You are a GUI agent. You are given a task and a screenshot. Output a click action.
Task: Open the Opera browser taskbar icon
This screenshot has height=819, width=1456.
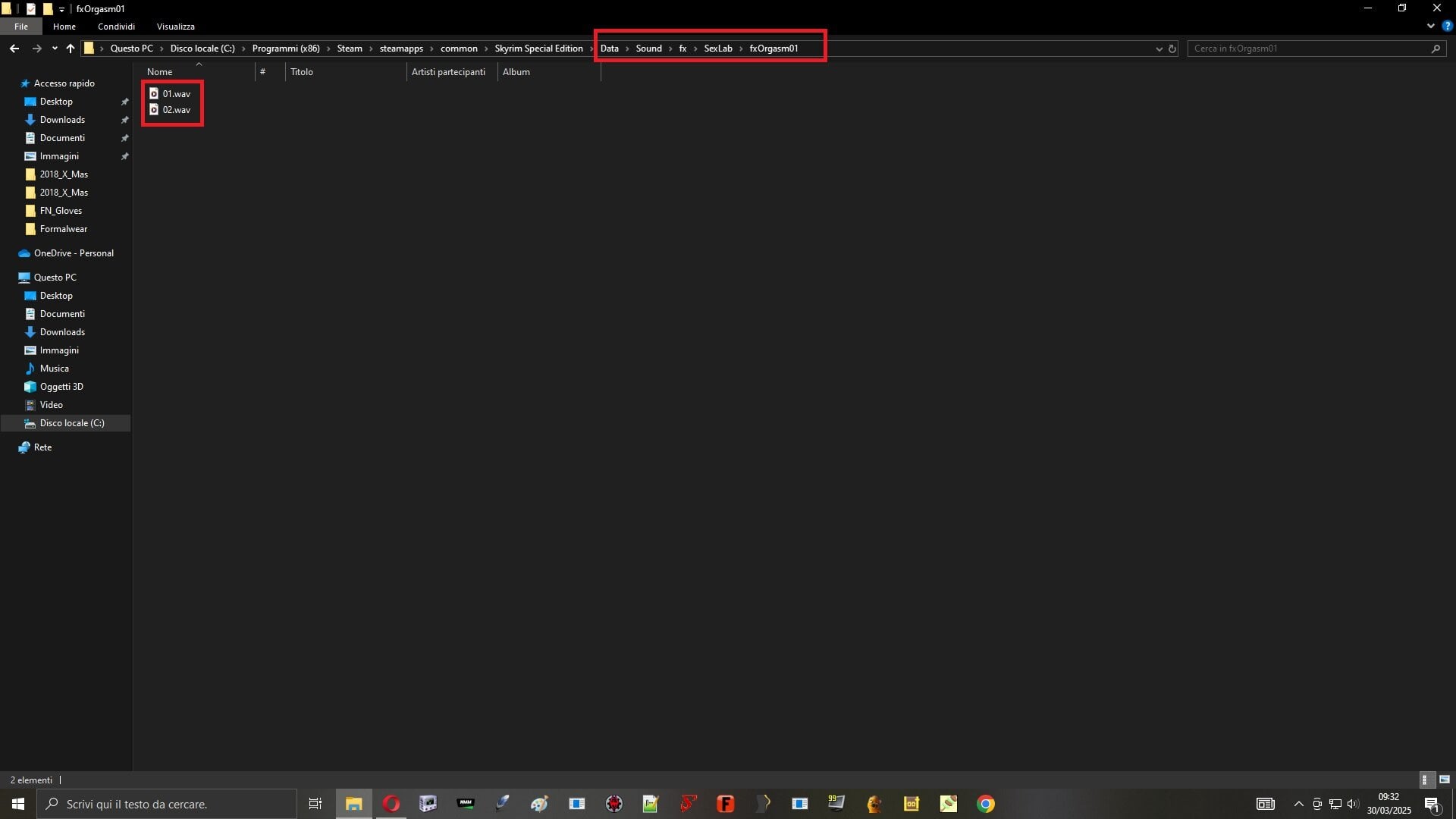click(391, 804)
